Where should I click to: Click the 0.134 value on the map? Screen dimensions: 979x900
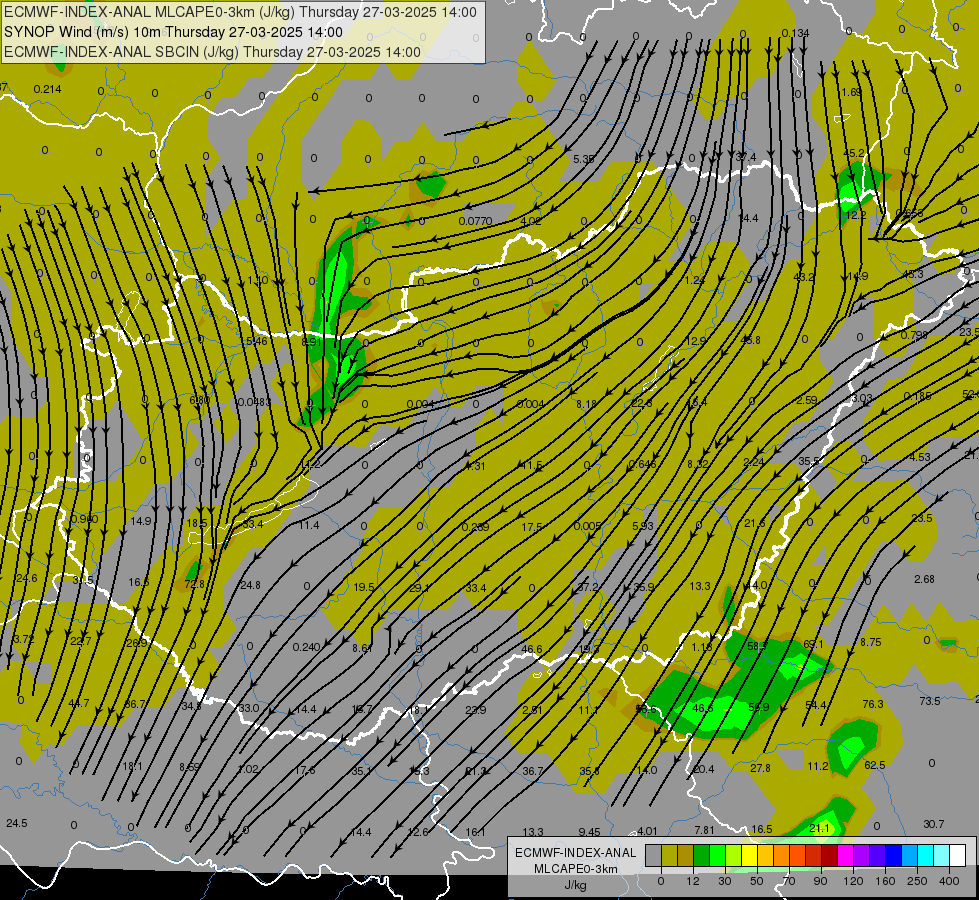(x=795, y=33)
